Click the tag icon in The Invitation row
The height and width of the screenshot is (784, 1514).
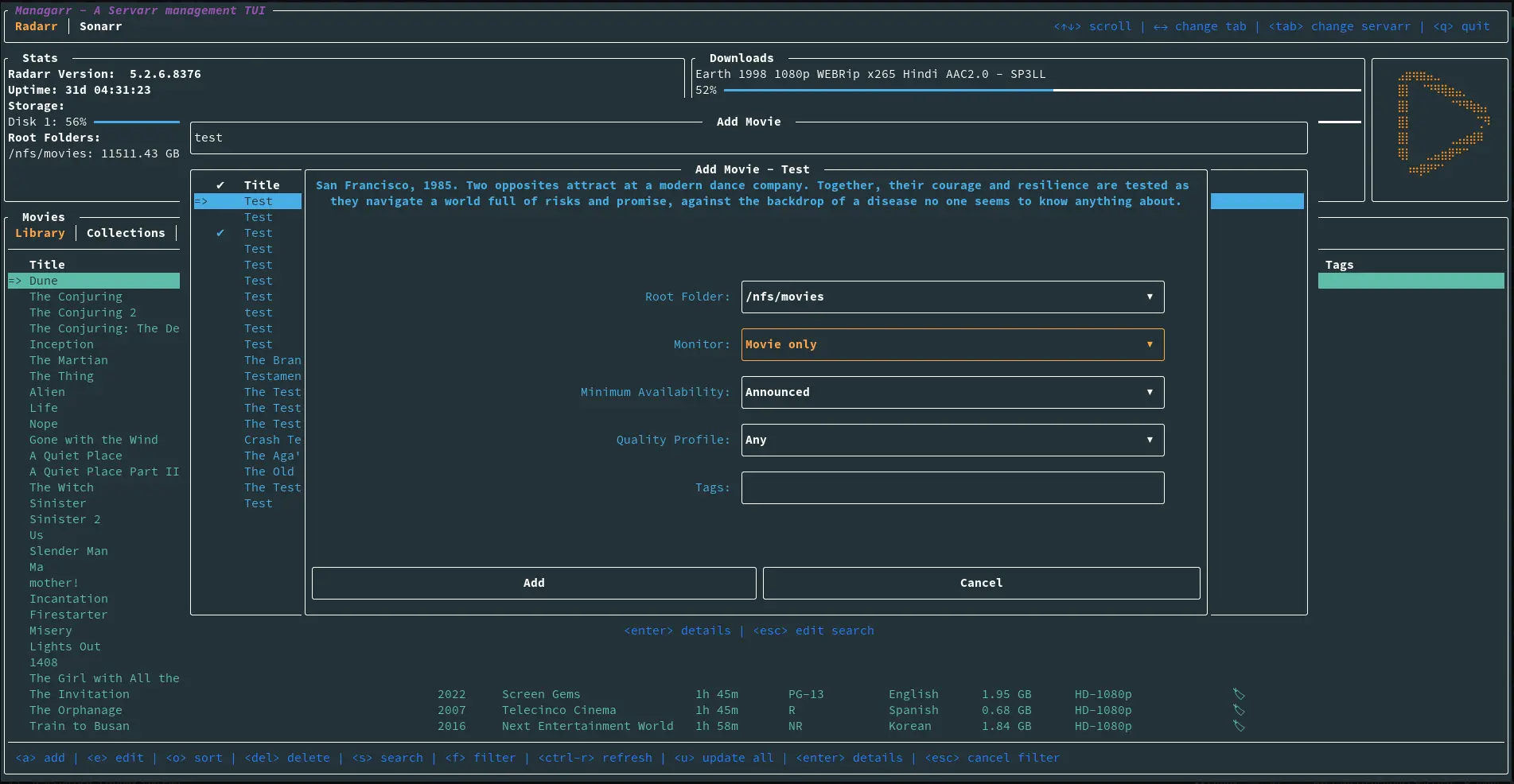click(x=1239, y=694)
